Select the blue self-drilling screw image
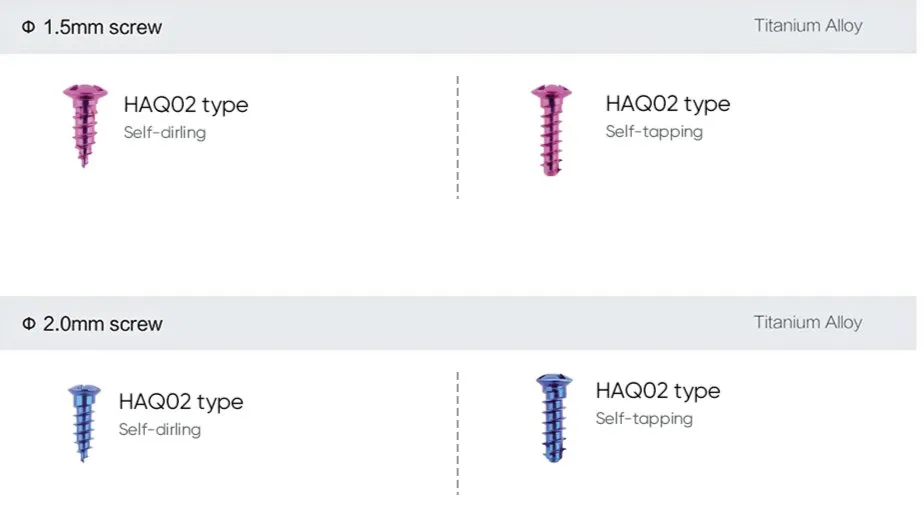Image resolution: width=924 pixels, height=522 pixels. 82,421
